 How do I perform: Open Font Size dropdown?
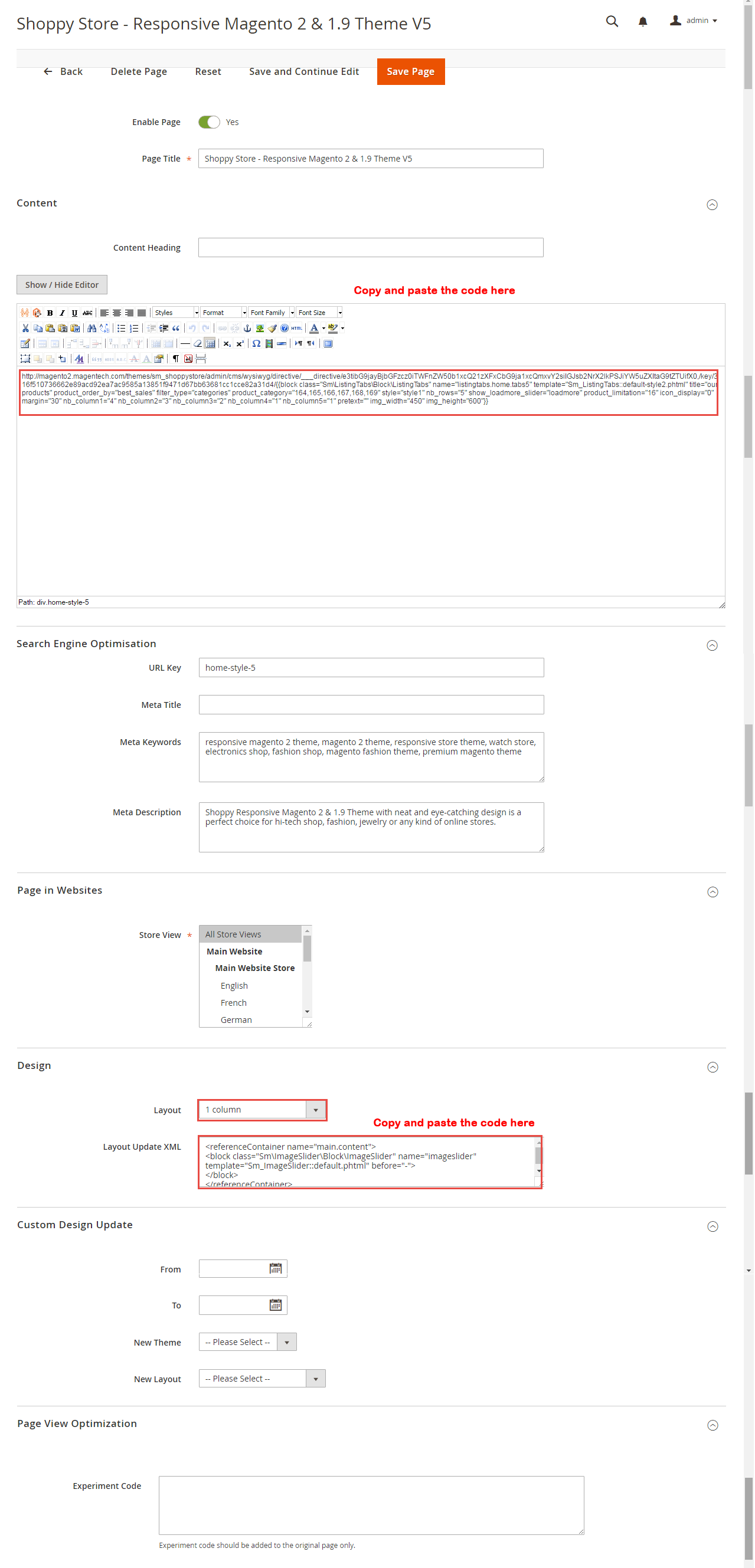pos(319,313)
